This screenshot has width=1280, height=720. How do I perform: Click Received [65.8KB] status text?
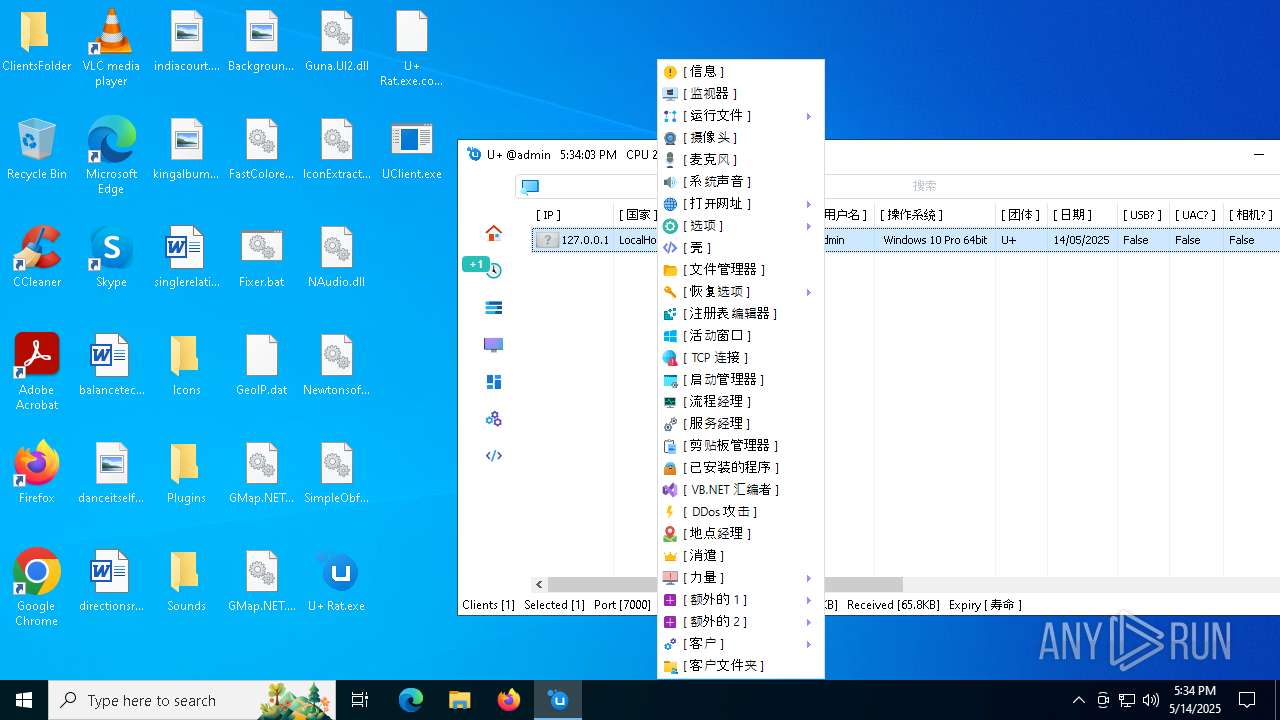[x=893, y=605]
